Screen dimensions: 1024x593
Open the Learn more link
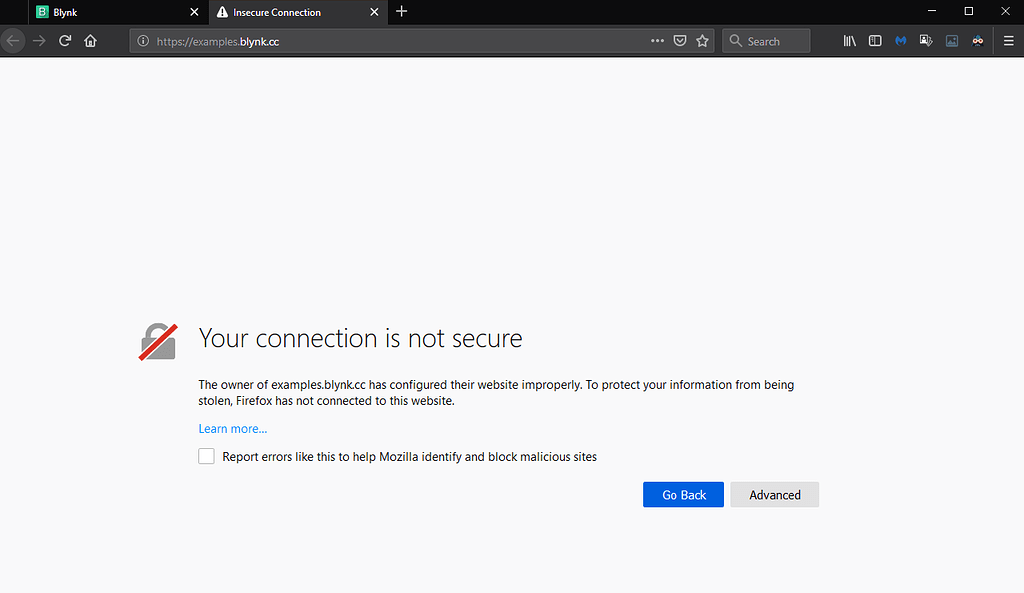(x=232, y=428)
